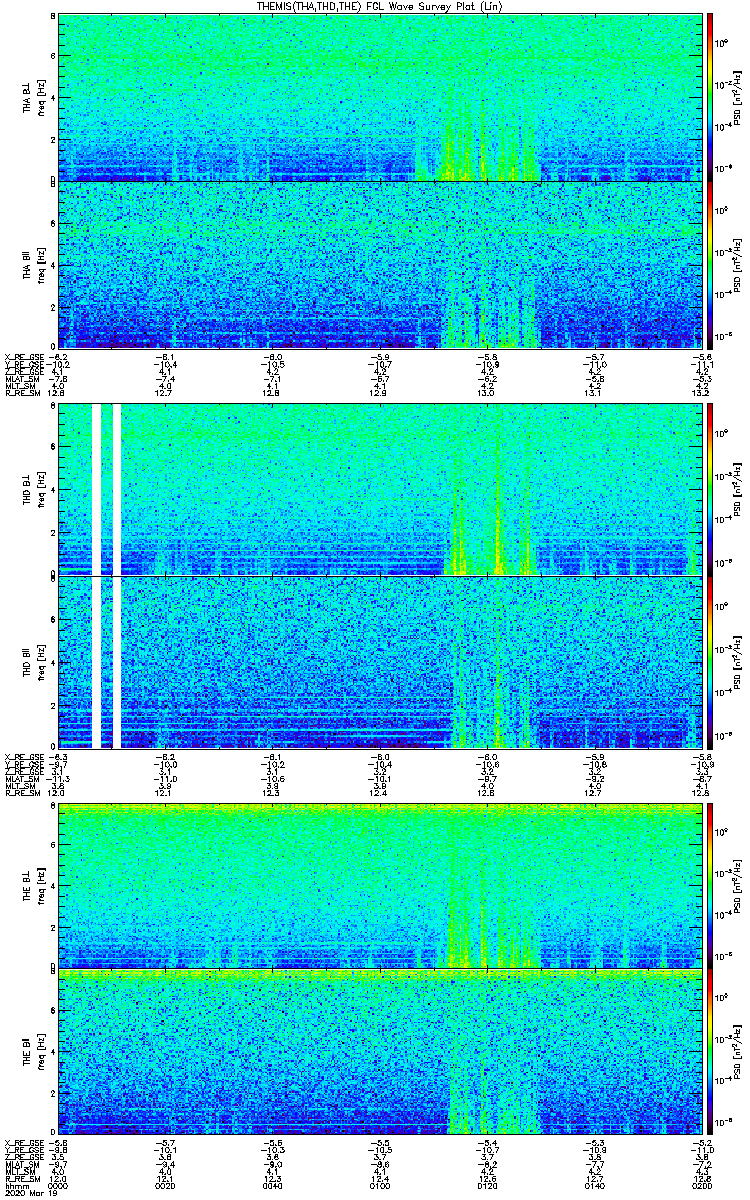Image resolution: width=750 pixels, height=1200 pixels.
Task: Click the R_RE_SM row label under the THD panels
Action: (x=22, y=794)
